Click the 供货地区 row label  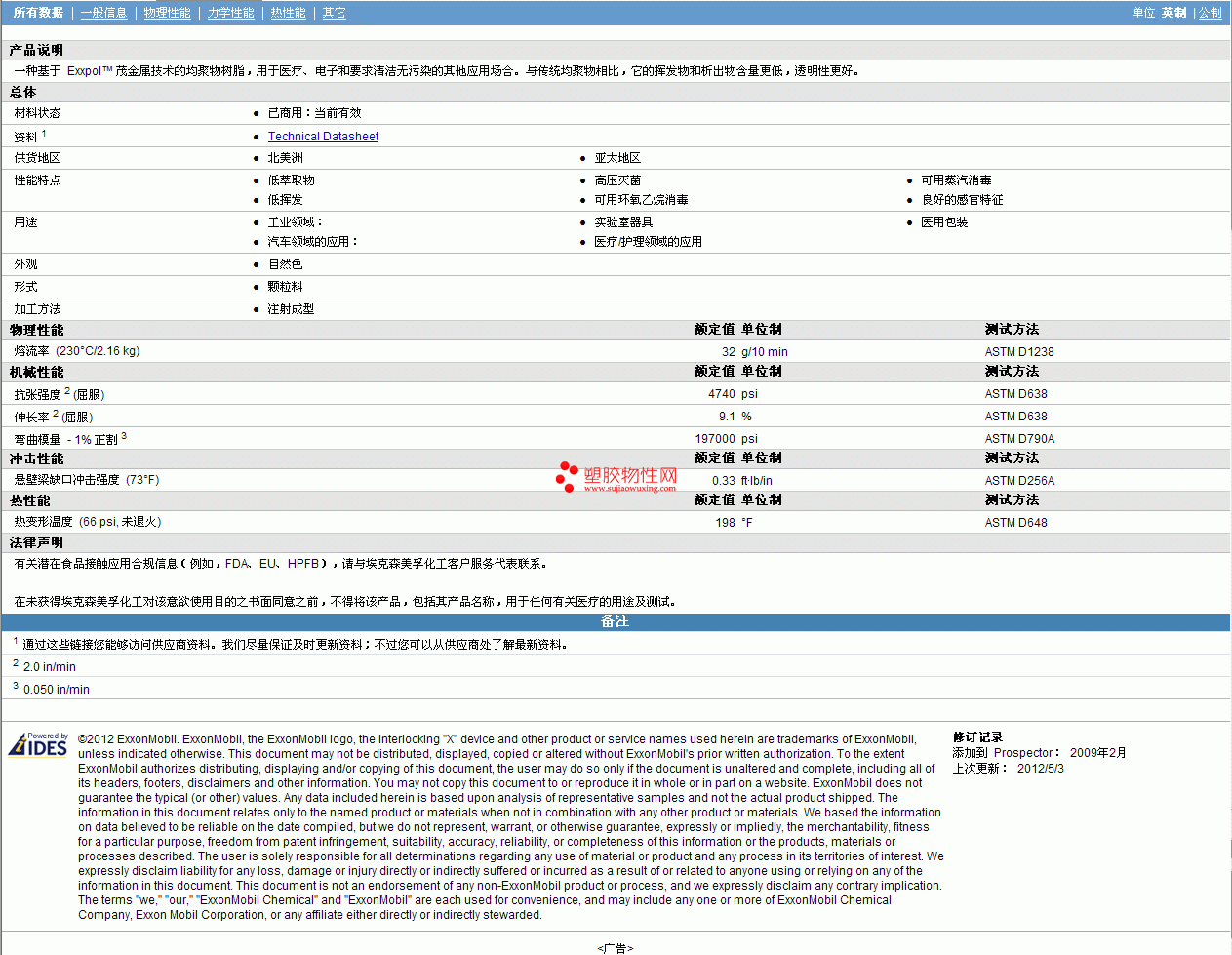point(37,158)
